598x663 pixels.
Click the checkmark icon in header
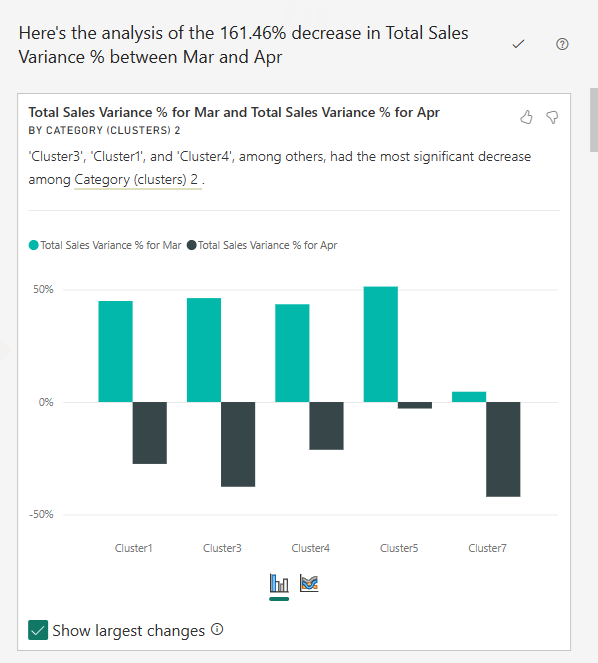coord(518,44)
